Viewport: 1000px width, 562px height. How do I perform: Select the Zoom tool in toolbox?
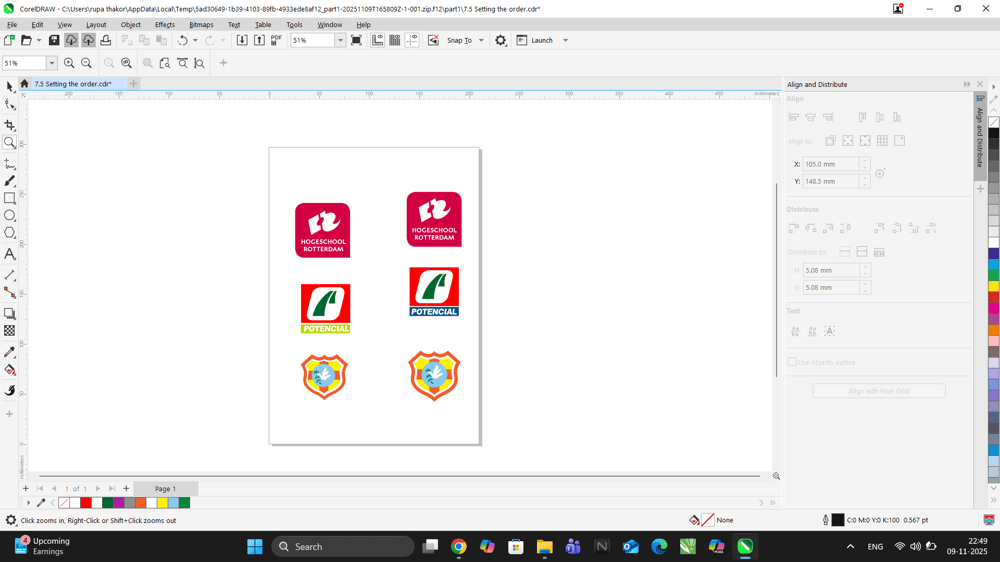pyautogui.click(x=10, y=142)
